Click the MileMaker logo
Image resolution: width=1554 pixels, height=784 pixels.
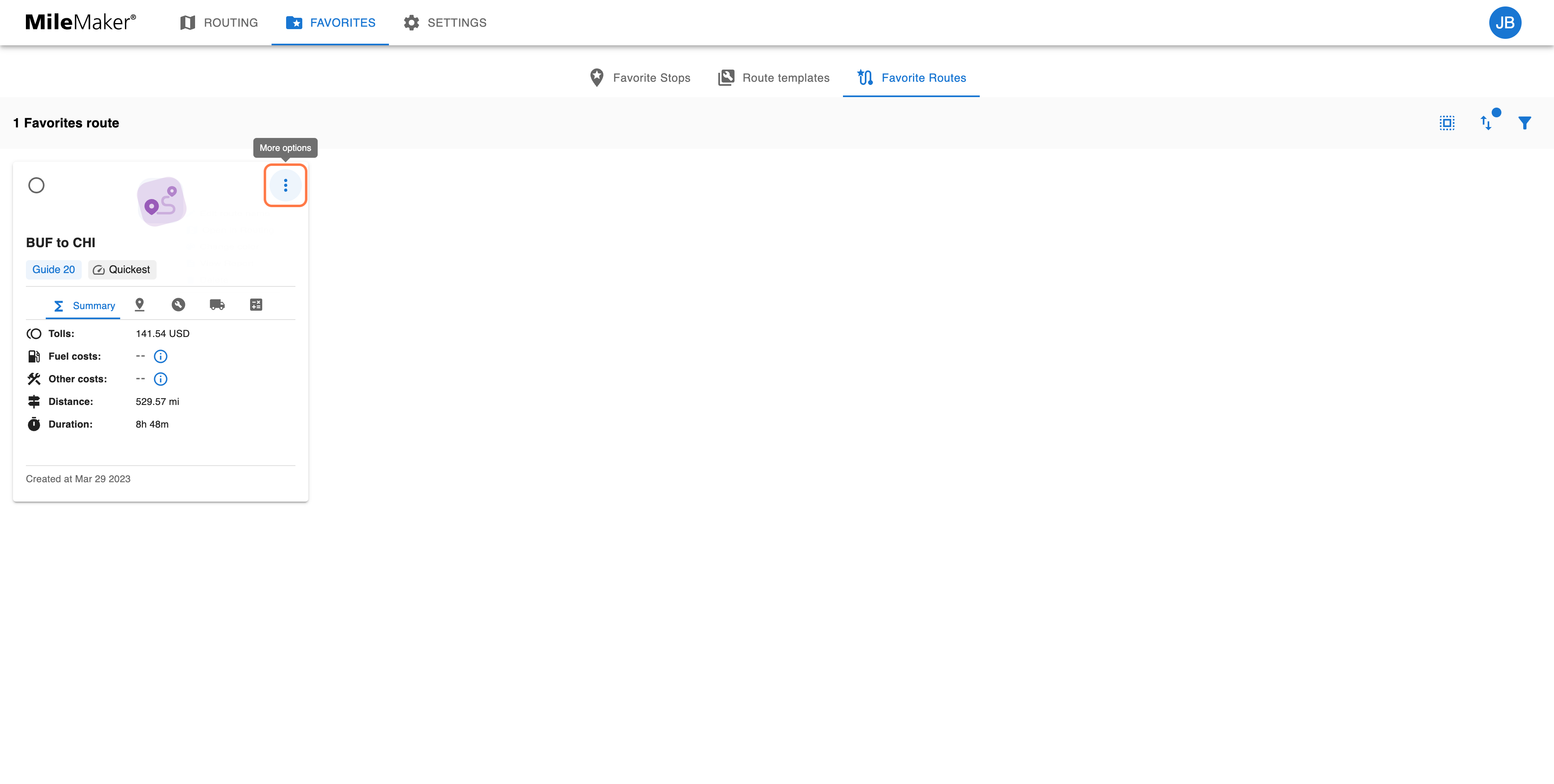(80, 22)
